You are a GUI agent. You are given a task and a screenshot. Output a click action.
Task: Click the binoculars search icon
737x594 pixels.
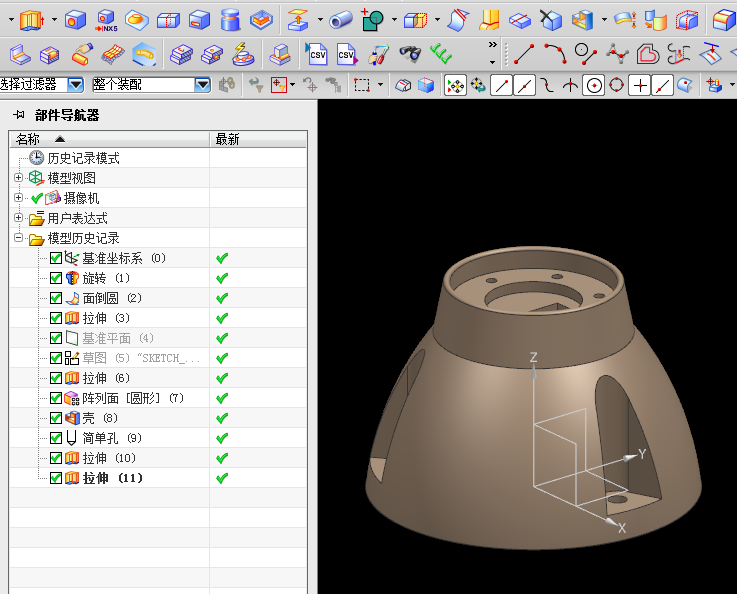point(409,53)
